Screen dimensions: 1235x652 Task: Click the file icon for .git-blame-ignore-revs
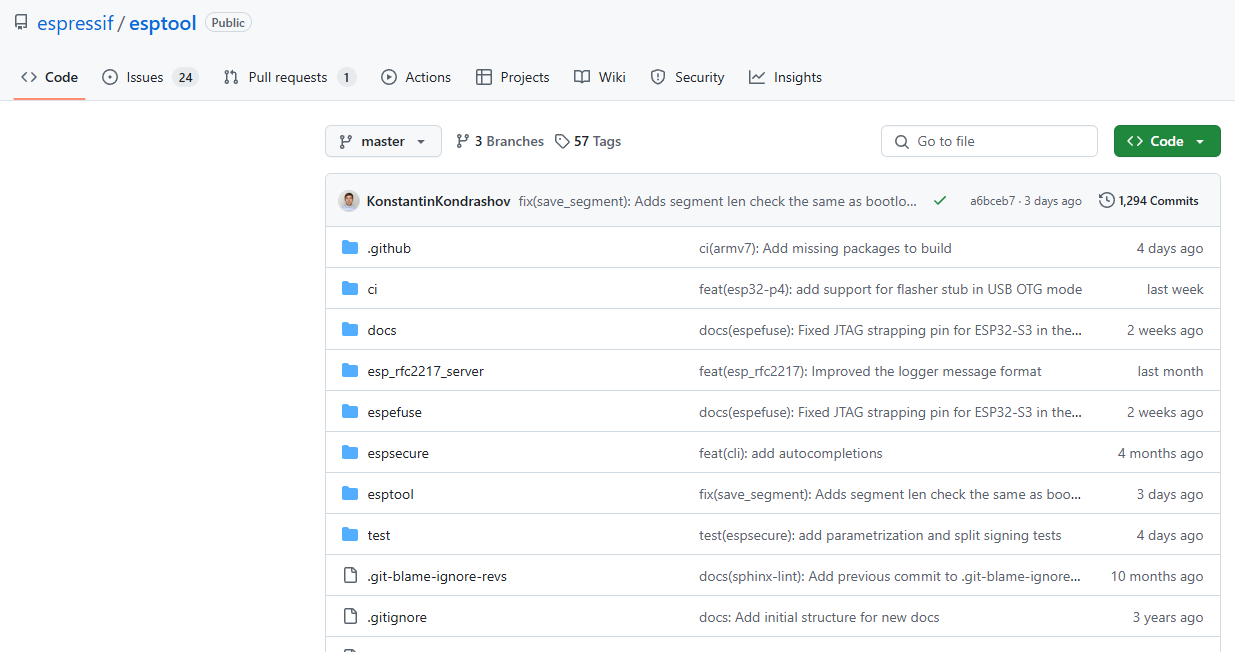click(x=350, y=576)
